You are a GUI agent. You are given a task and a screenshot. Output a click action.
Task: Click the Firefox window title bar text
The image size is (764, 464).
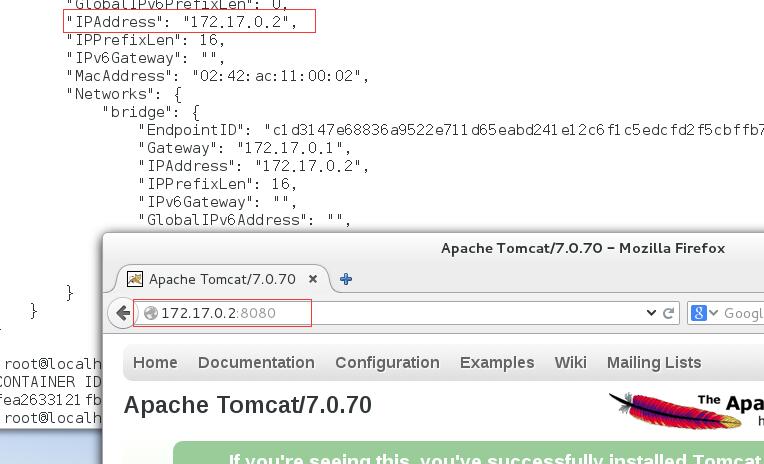(x=583, y=248)
